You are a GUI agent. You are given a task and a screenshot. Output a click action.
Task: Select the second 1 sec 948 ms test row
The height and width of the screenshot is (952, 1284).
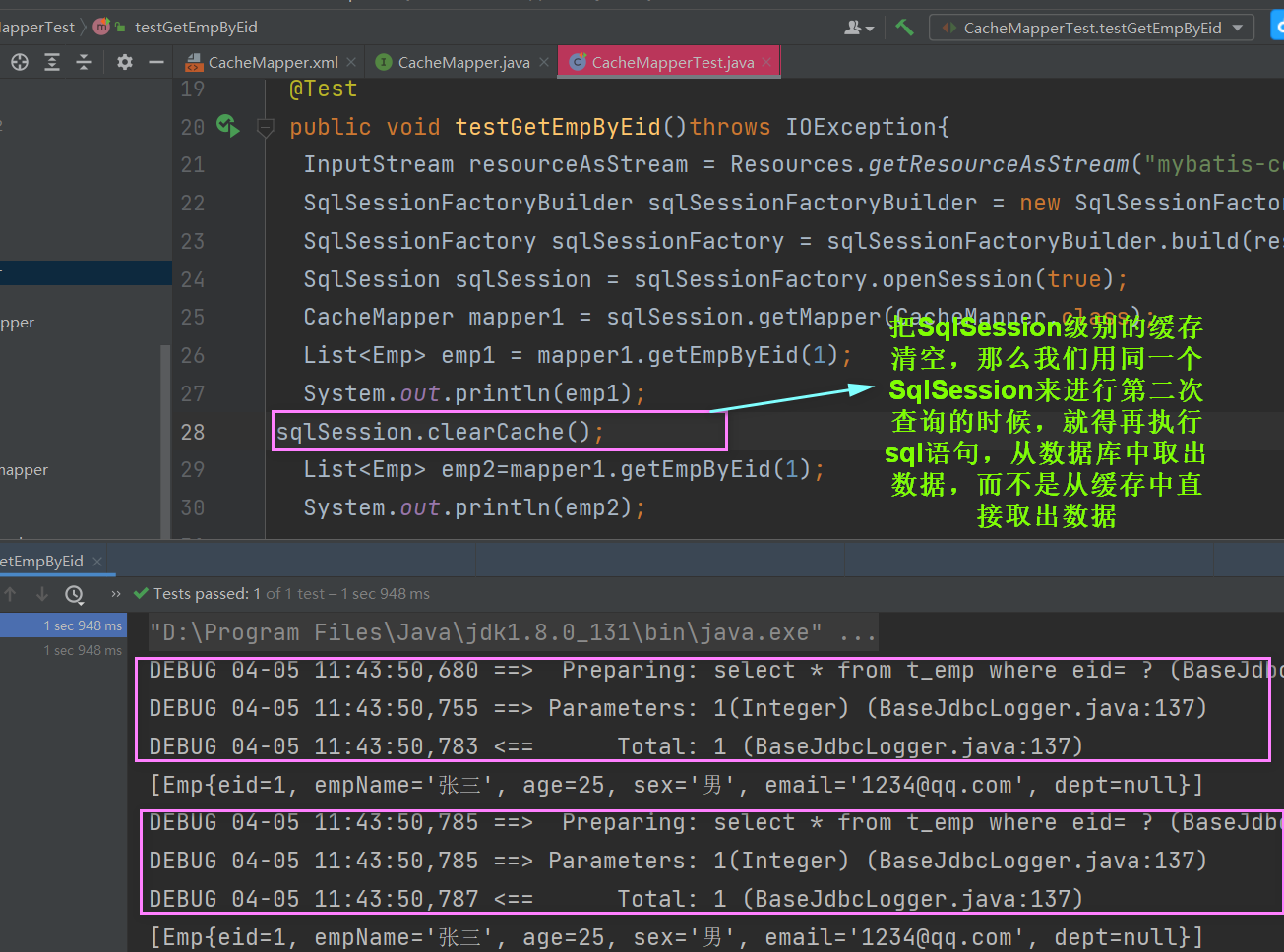pyautogui.click(x=63, y=650)
